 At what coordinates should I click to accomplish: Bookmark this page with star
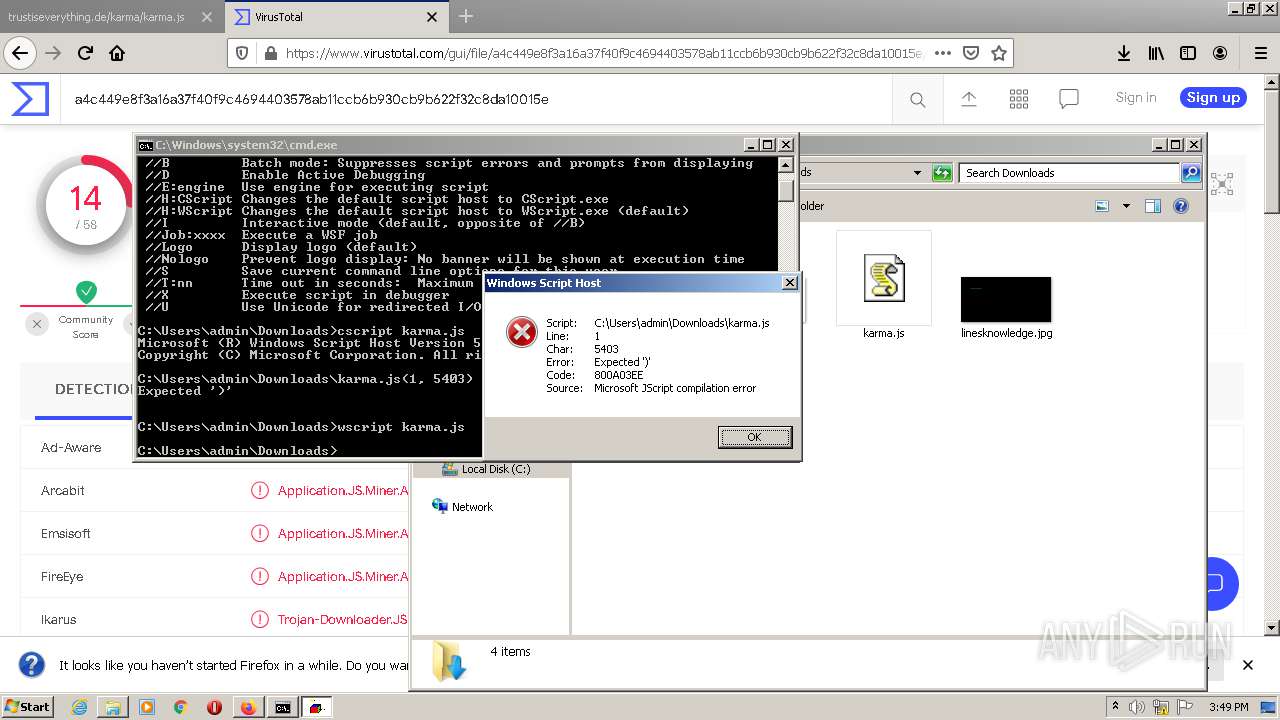click(x=998, y=53)
